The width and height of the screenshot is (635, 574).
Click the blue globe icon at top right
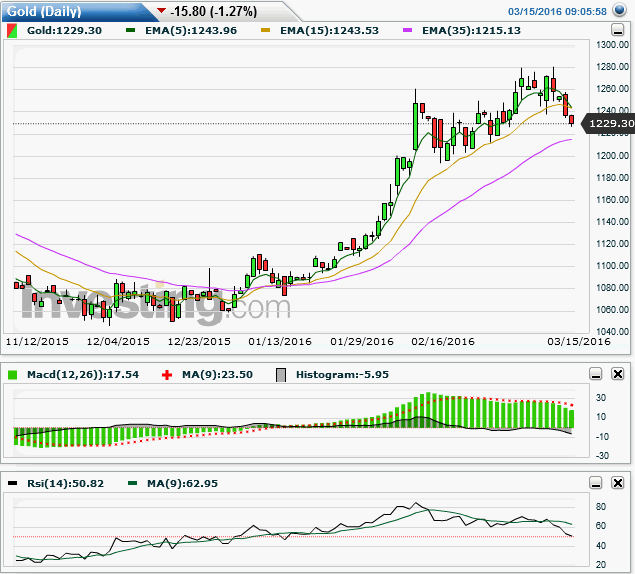[x=619, y=10]
